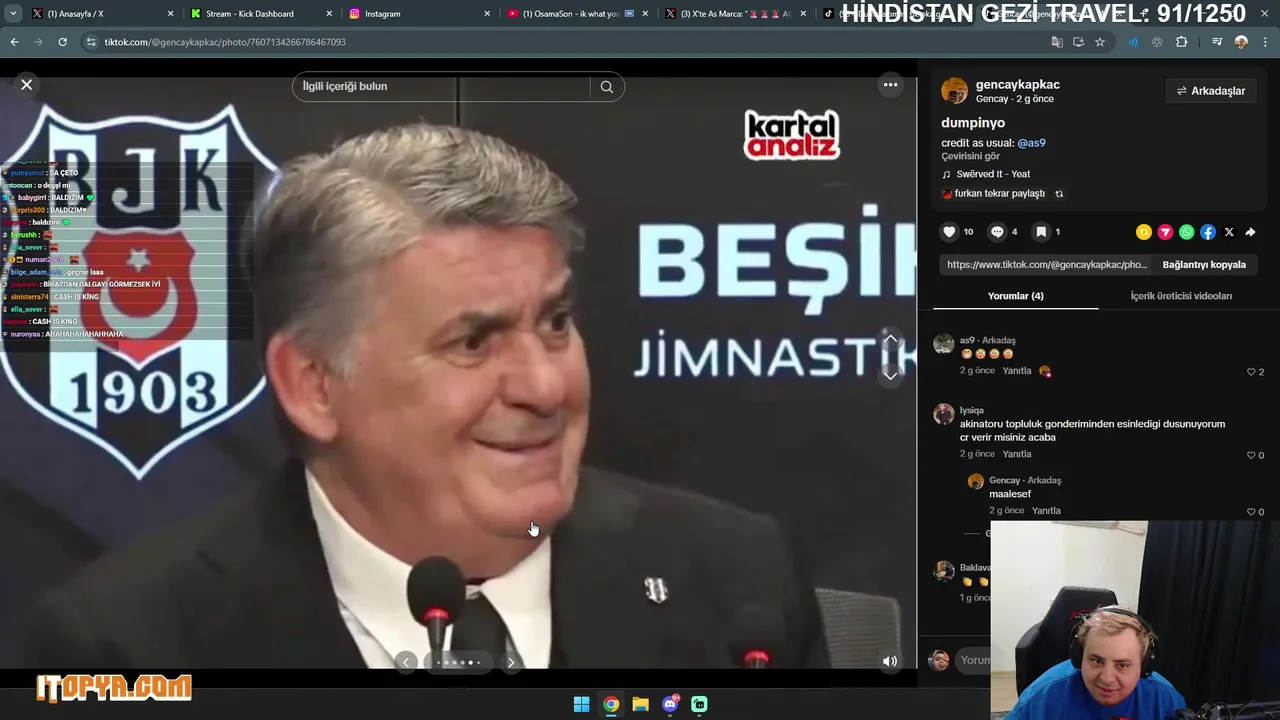Click the 'Arkadaşlar' button

pyautogui.click(x=1210, y=91)
